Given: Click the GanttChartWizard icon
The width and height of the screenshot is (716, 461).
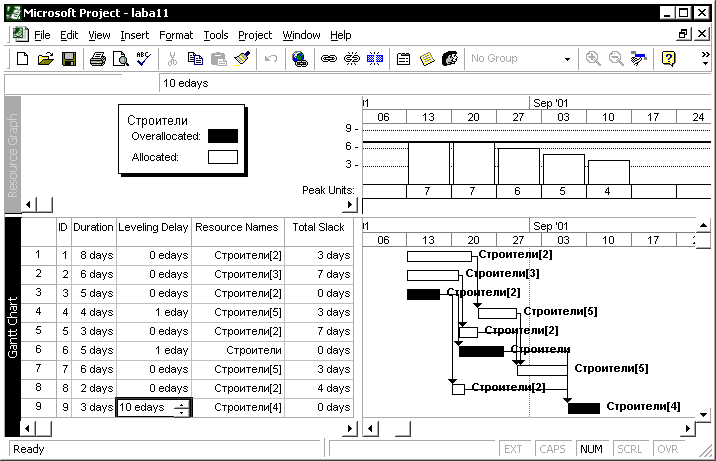Looking at the screenshot, I should click(x=639, y=59).
